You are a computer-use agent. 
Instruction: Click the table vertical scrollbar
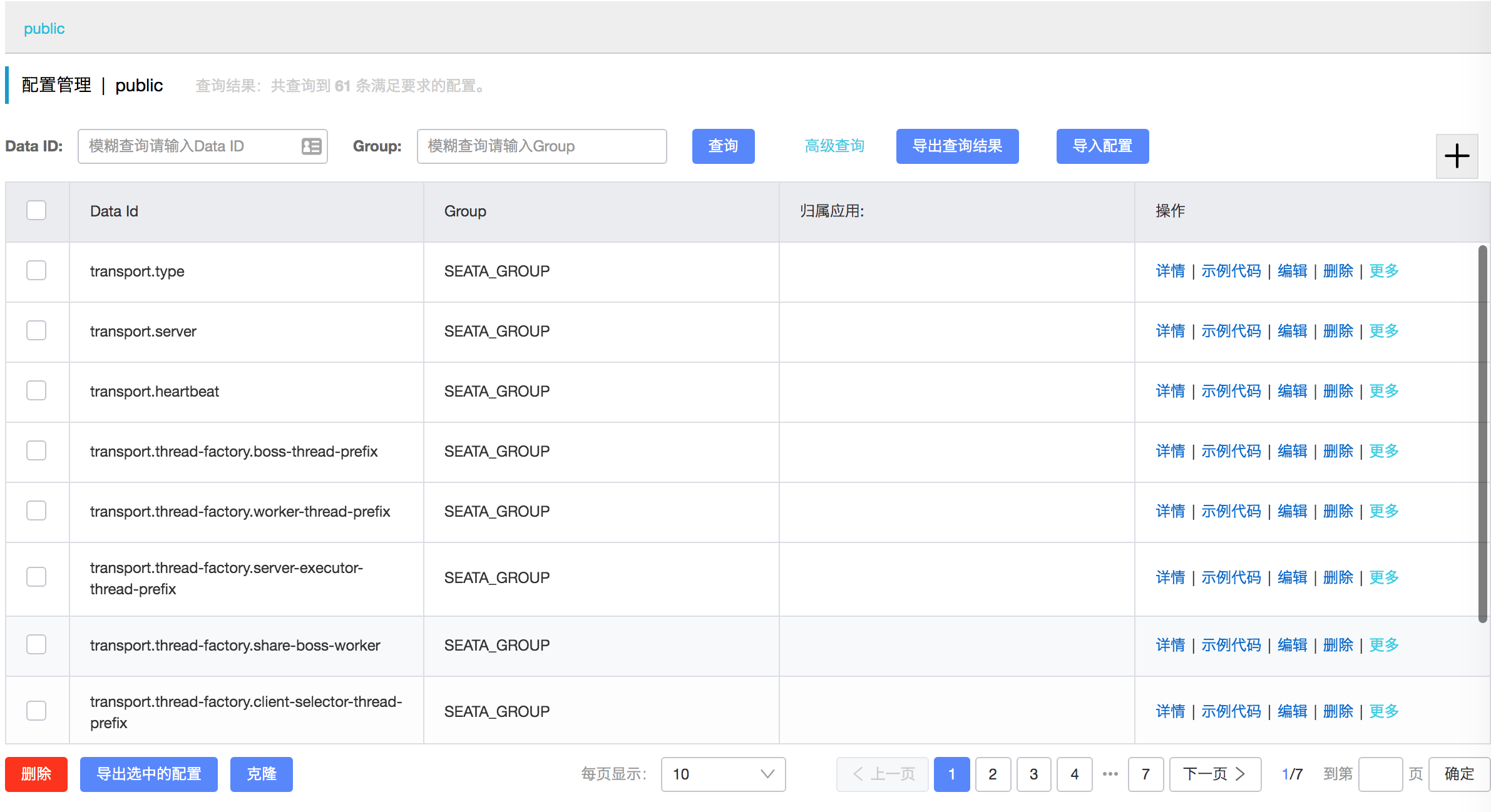1482,434
